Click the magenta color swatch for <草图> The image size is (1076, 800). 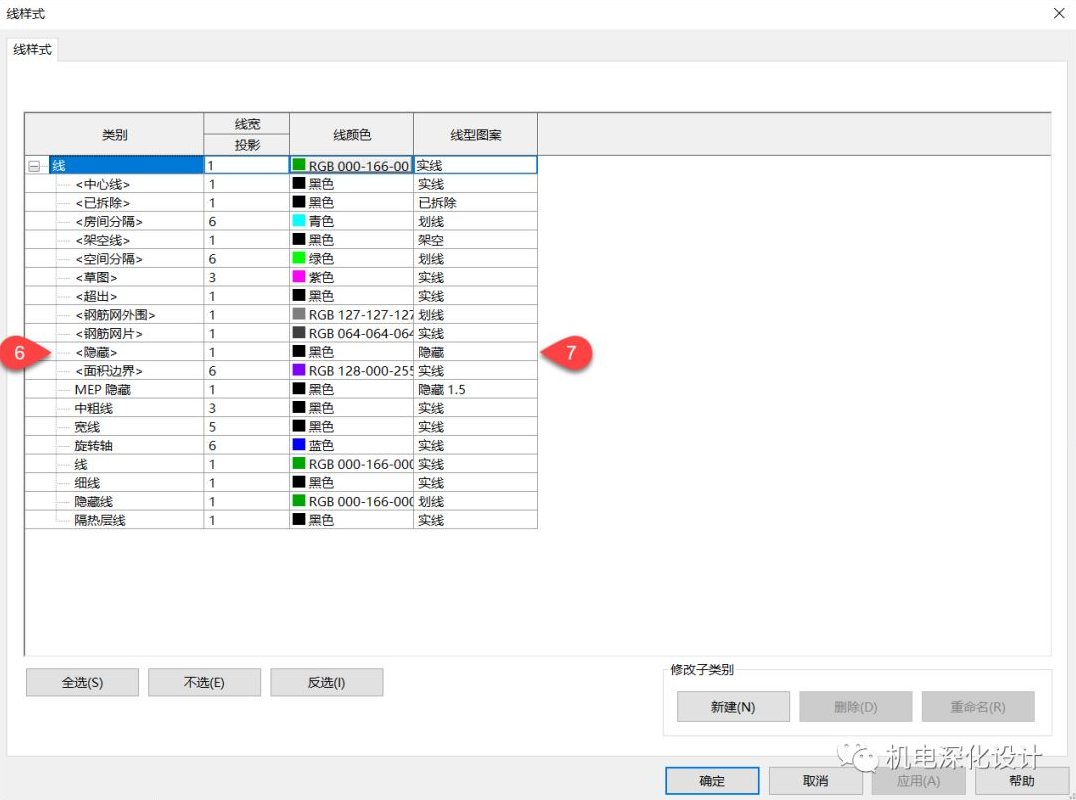(x=299, y=277)
